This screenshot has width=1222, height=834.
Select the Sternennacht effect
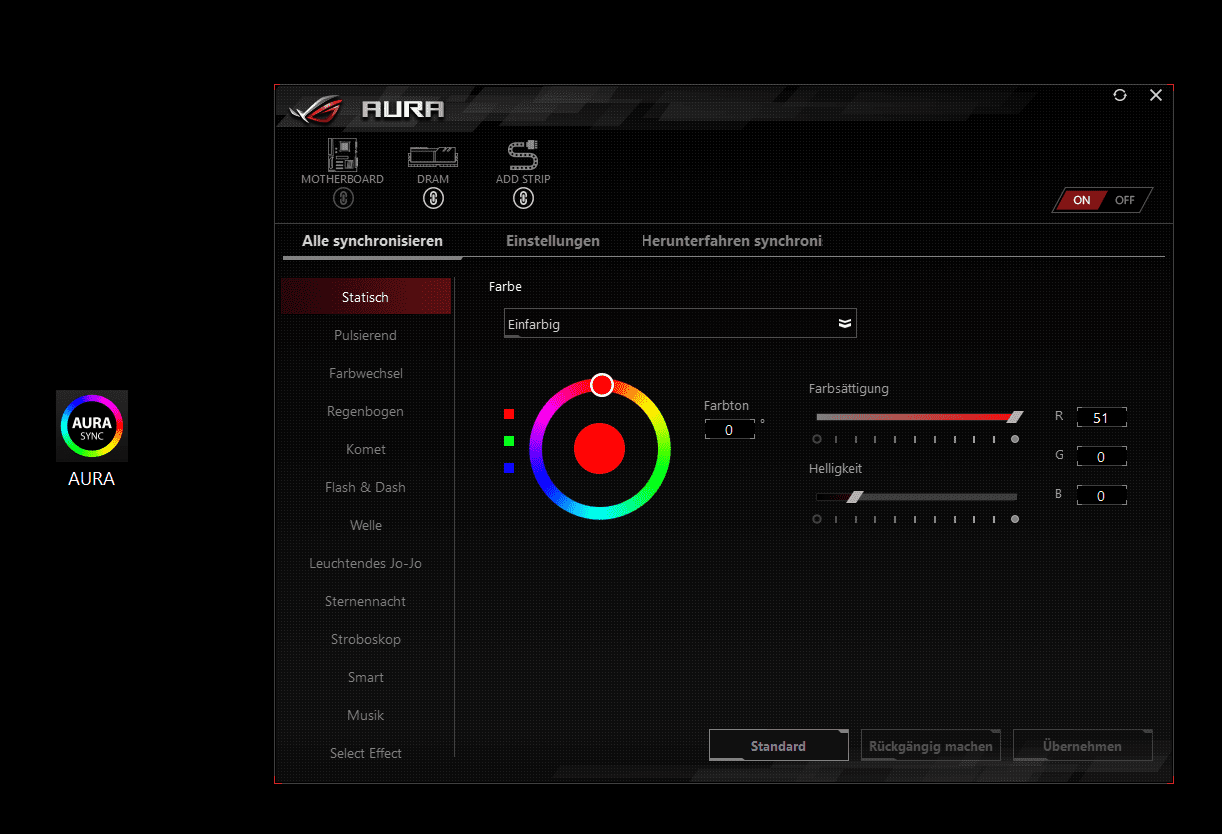point(366,601)
